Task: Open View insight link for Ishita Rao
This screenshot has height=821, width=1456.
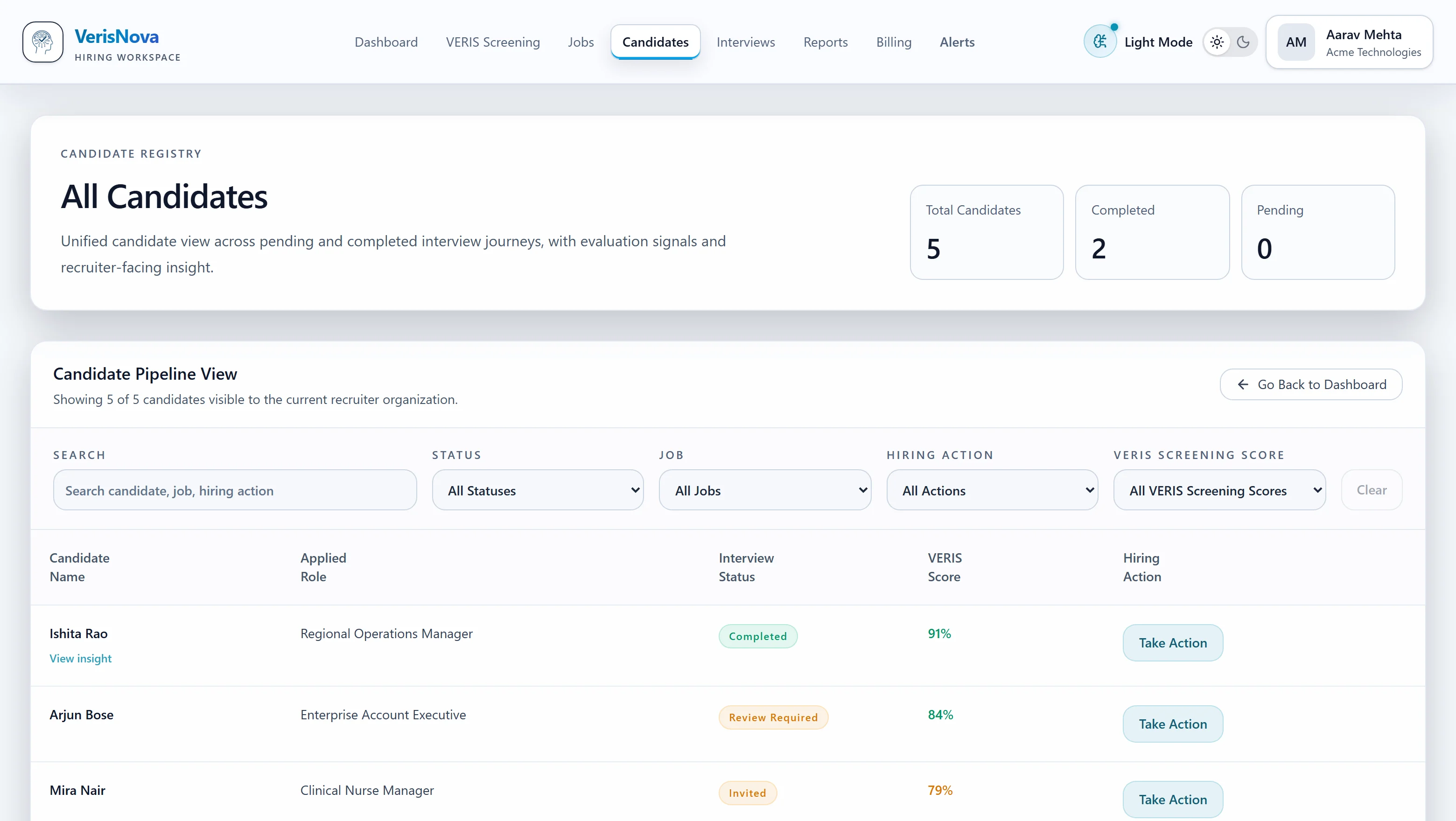Action: click(80, 658)
